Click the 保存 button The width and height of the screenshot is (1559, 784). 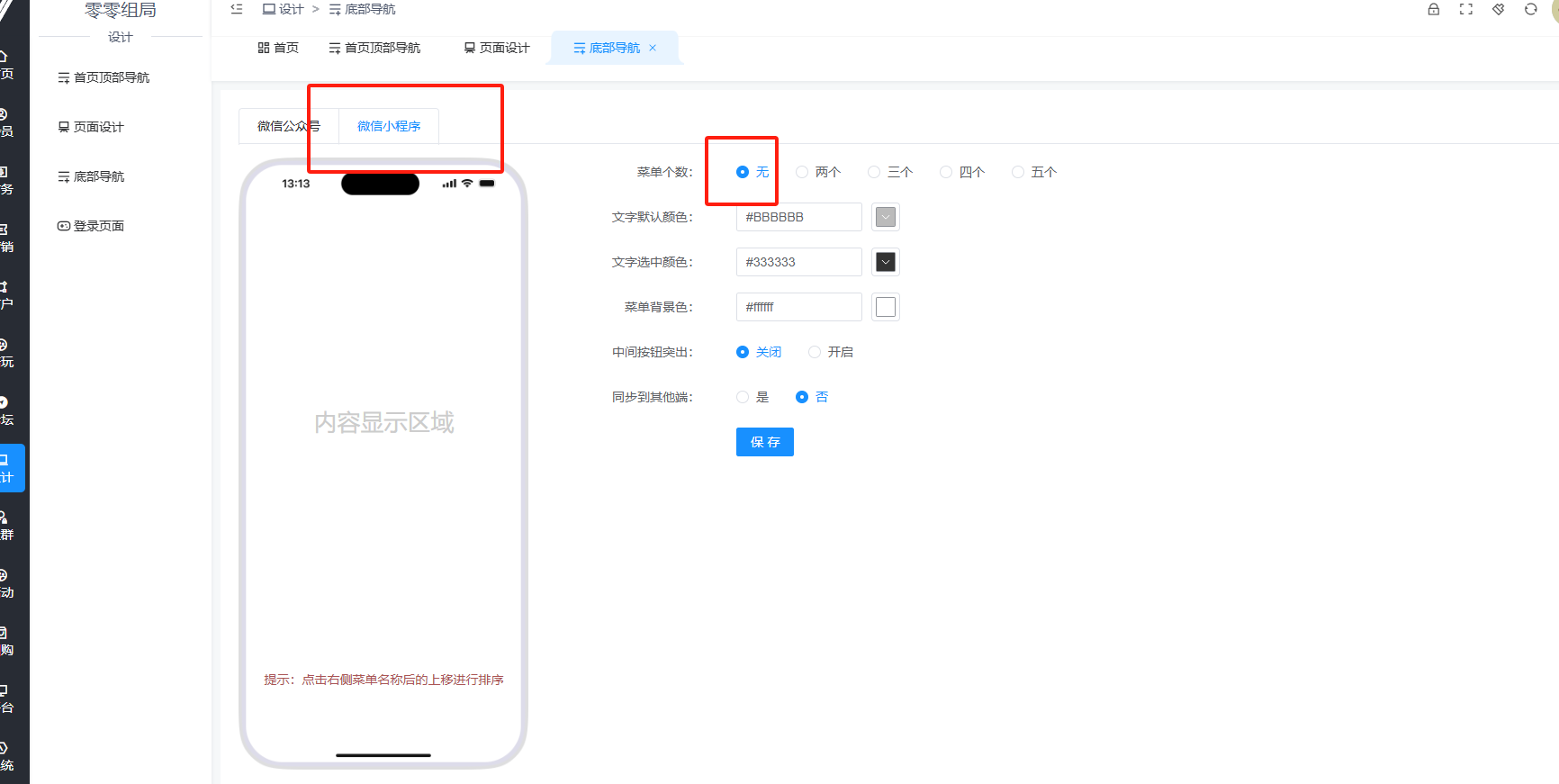[764, 442]
